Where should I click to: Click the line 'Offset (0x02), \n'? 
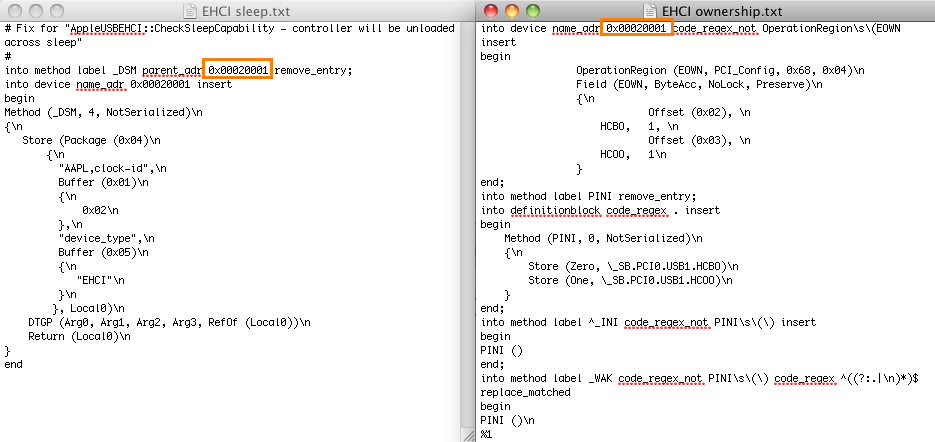click(x=699, y=112)
